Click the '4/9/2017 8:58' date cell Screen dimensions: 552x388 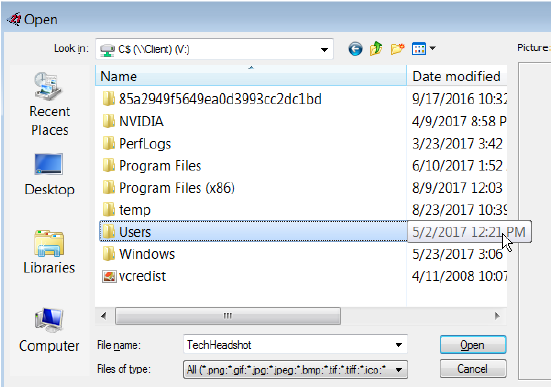(459, 121)
